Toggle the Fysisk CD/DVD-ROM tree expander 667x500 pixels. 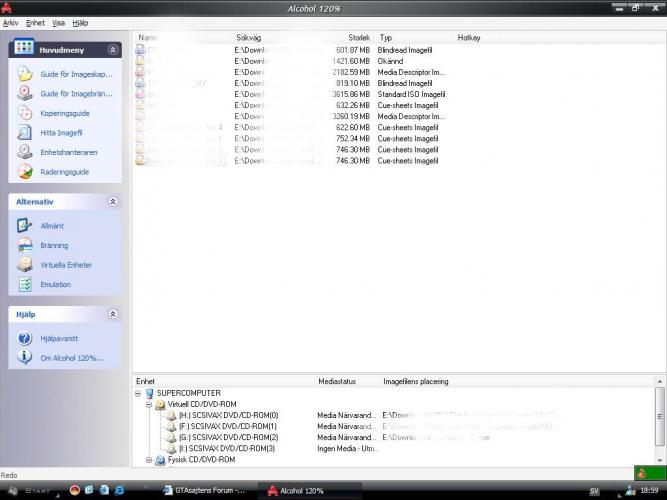coord(149,460)
